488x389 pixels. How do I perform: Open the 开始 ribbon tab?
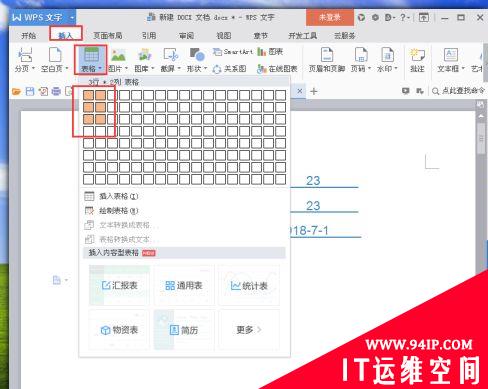coord(29,35)
